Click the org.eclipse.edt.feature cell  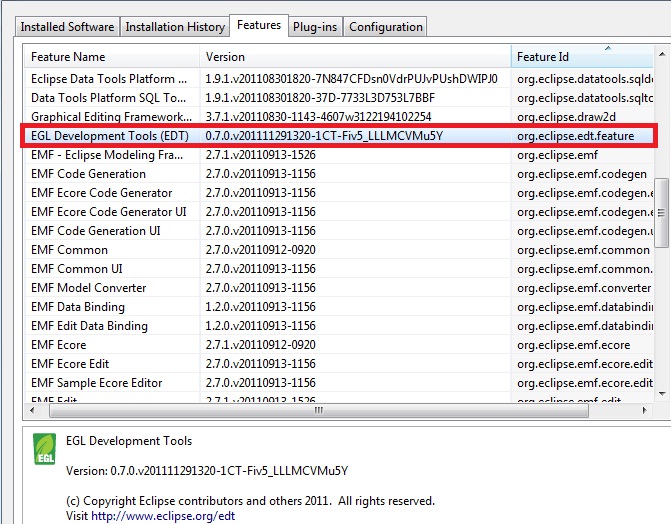click(576, 136)
